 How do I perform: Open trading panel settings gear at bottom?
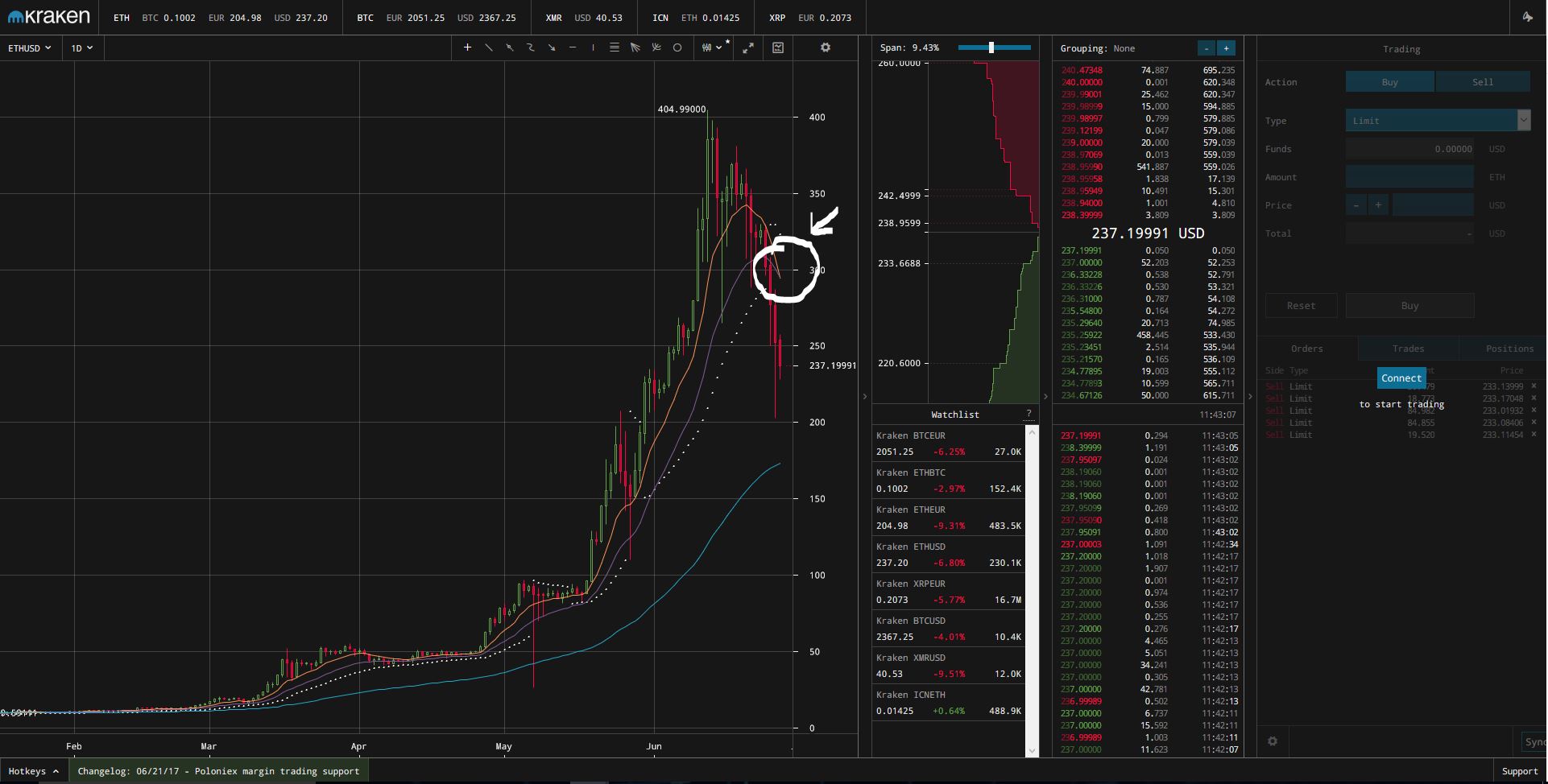(1273, 741)
